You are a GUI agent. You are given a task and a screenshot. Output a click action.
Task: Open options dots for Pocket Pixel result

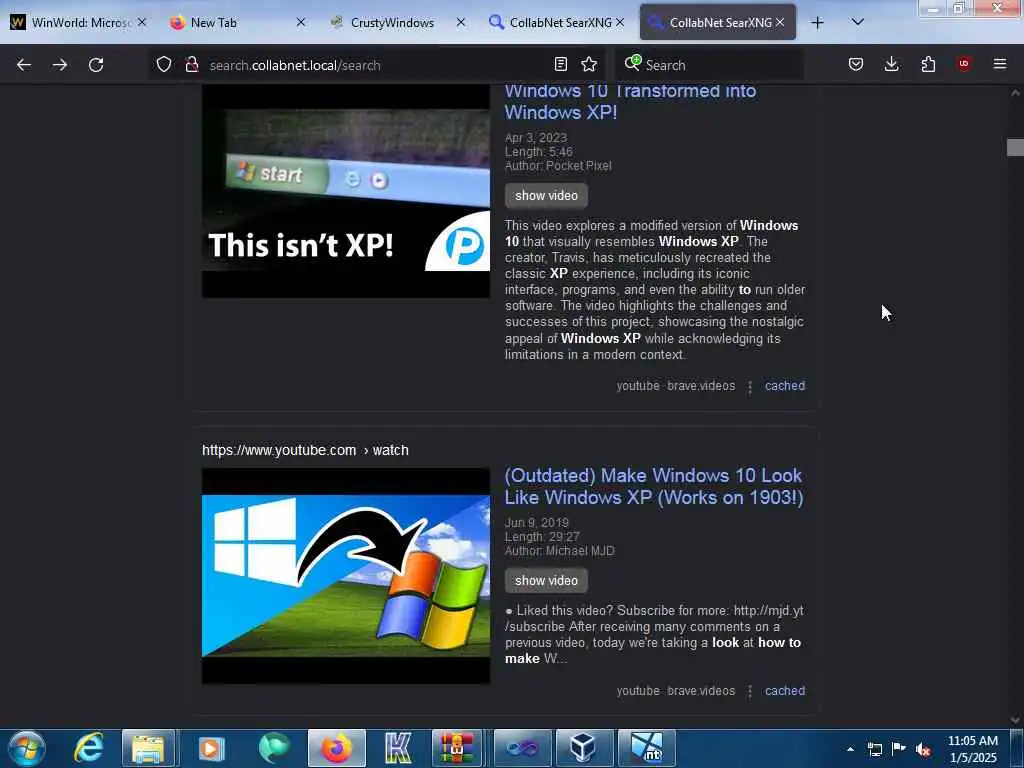pyautogui.click(x=750, y=387)
